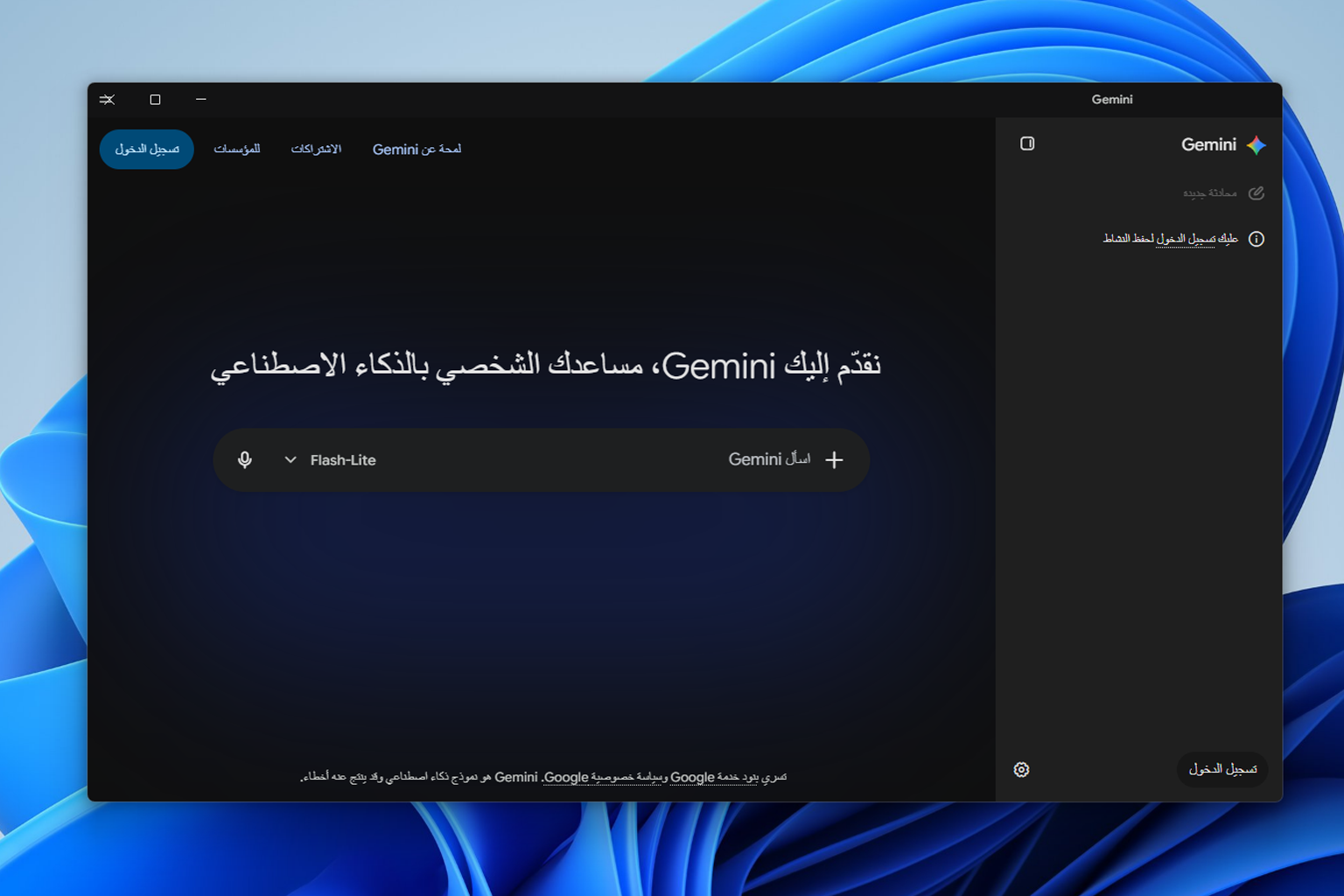
Task: Click the 'تسجيل الدخول' button at the sidebar bottom
Action: click(1222, 769)
